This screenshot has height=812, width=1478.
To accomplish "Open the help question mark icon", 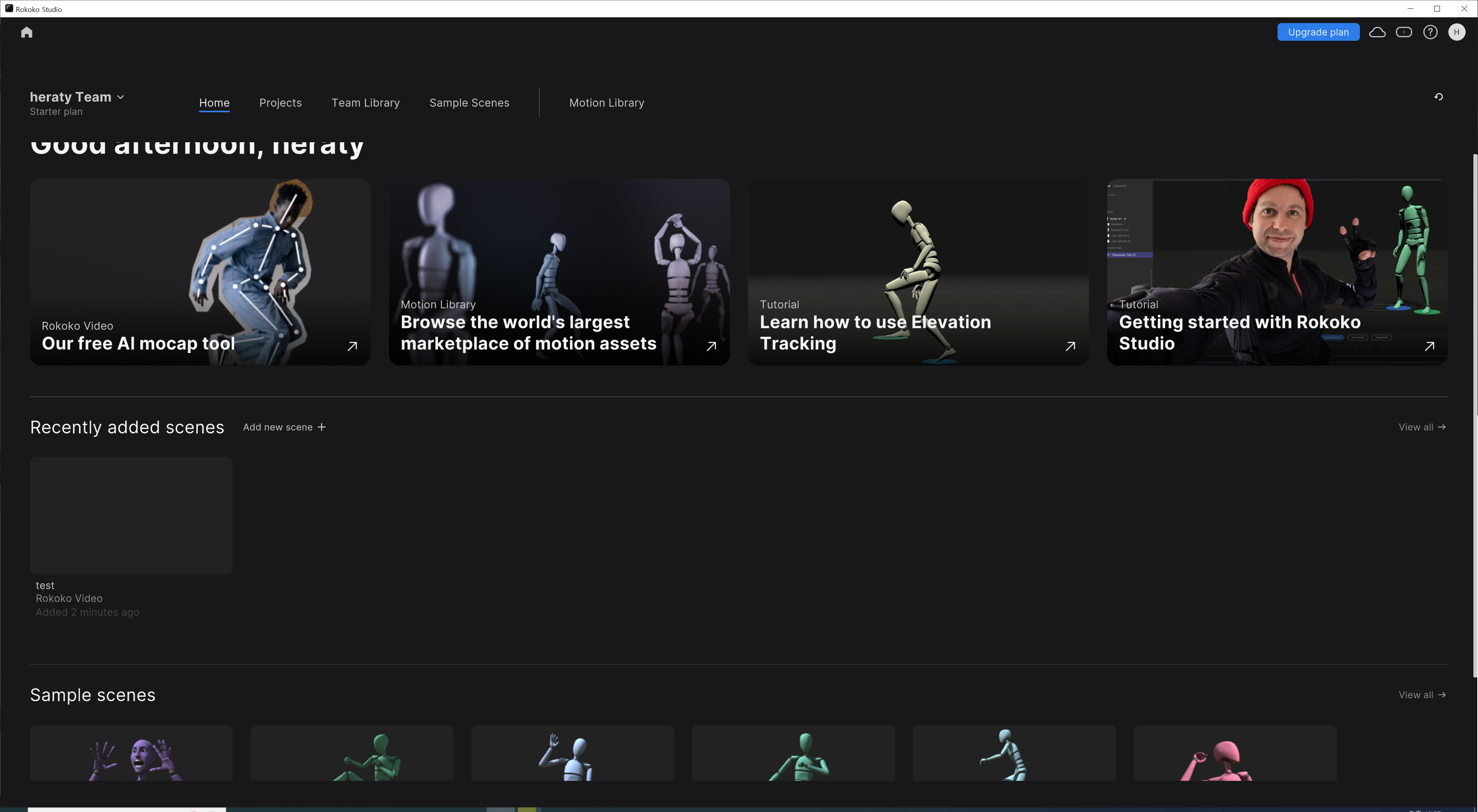I will 1430,32.
